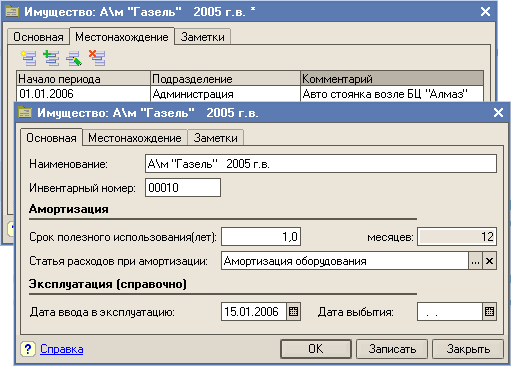Viewport: 511px width, 366px height.
Task: Click the empty Дата выбытия date field
Action: (x=450, y=312)
